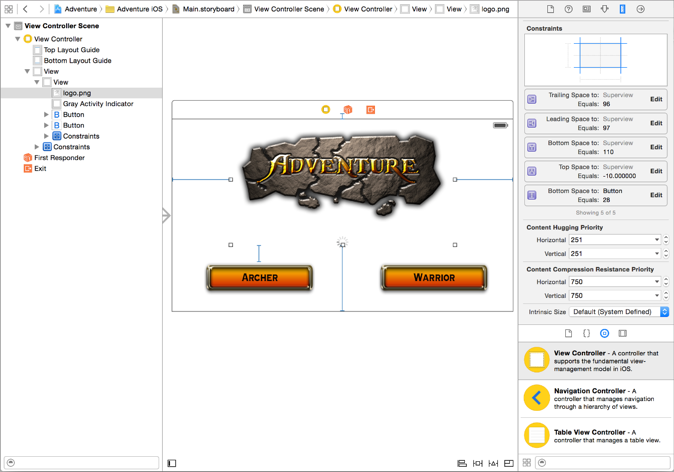The height and width of the screenshot is (472, 674).
Task: Click the First Responder cube in scene dock
Action: coord(348,110)
